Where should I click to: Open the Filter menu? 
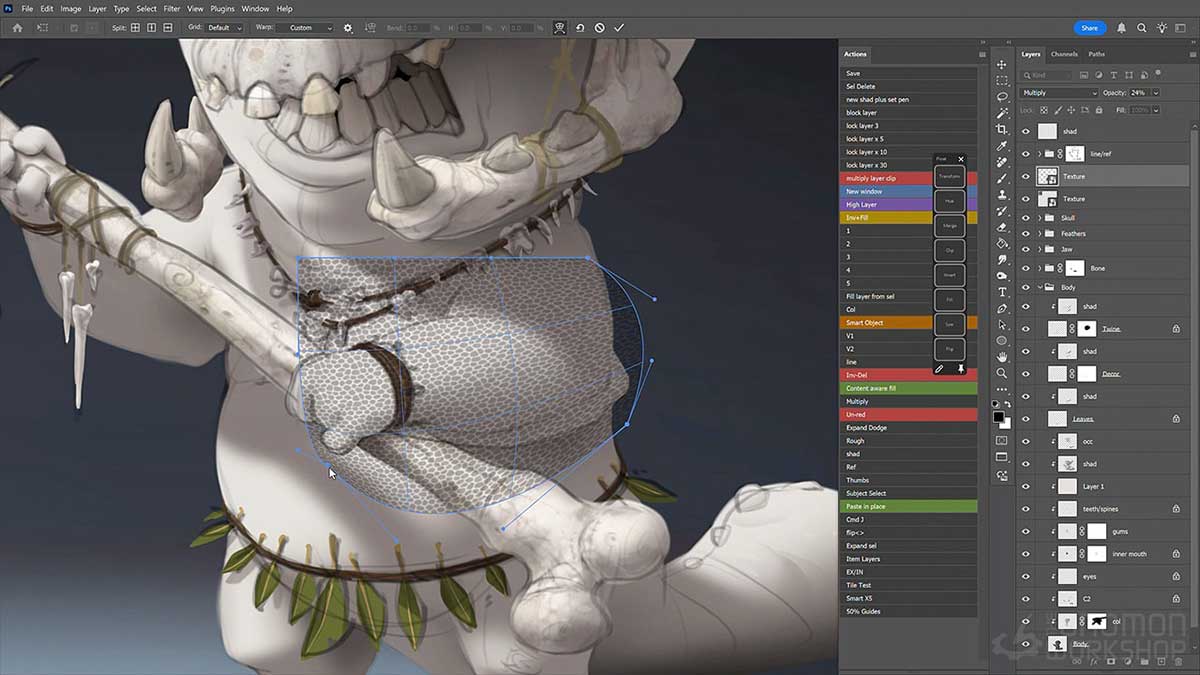coord(171,8)
